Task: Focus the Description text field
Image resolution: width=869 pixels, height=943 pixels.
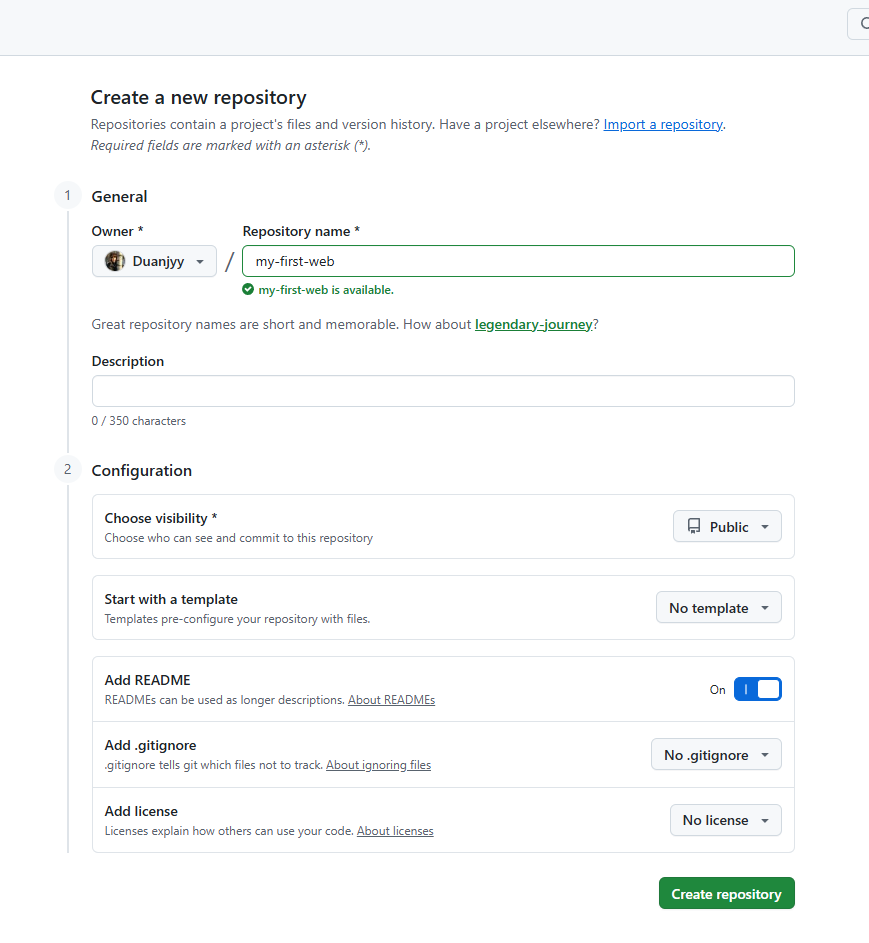Action: tap(443, 391)
